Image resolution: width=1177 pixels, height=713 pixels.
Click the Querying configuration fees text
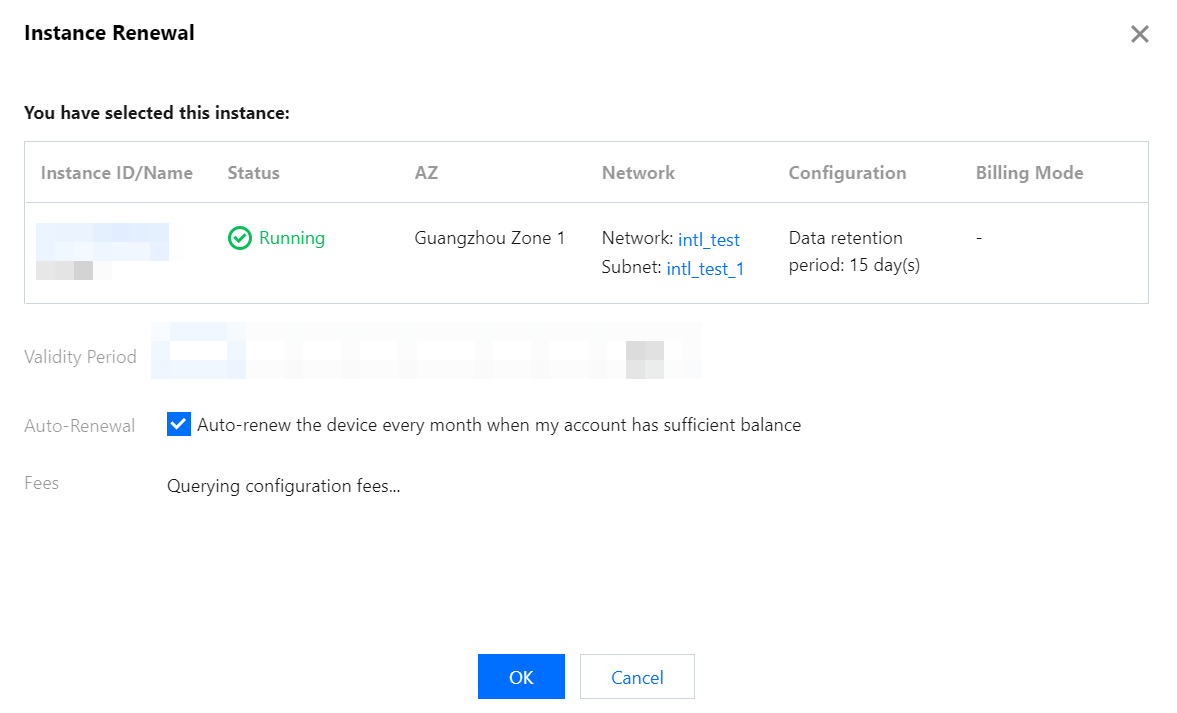coord(283,487)
